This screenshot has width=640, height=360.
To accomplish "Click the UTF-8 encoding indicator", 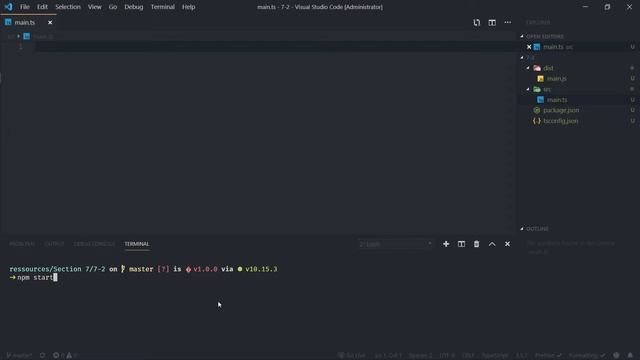I will (x=447, y=356).
